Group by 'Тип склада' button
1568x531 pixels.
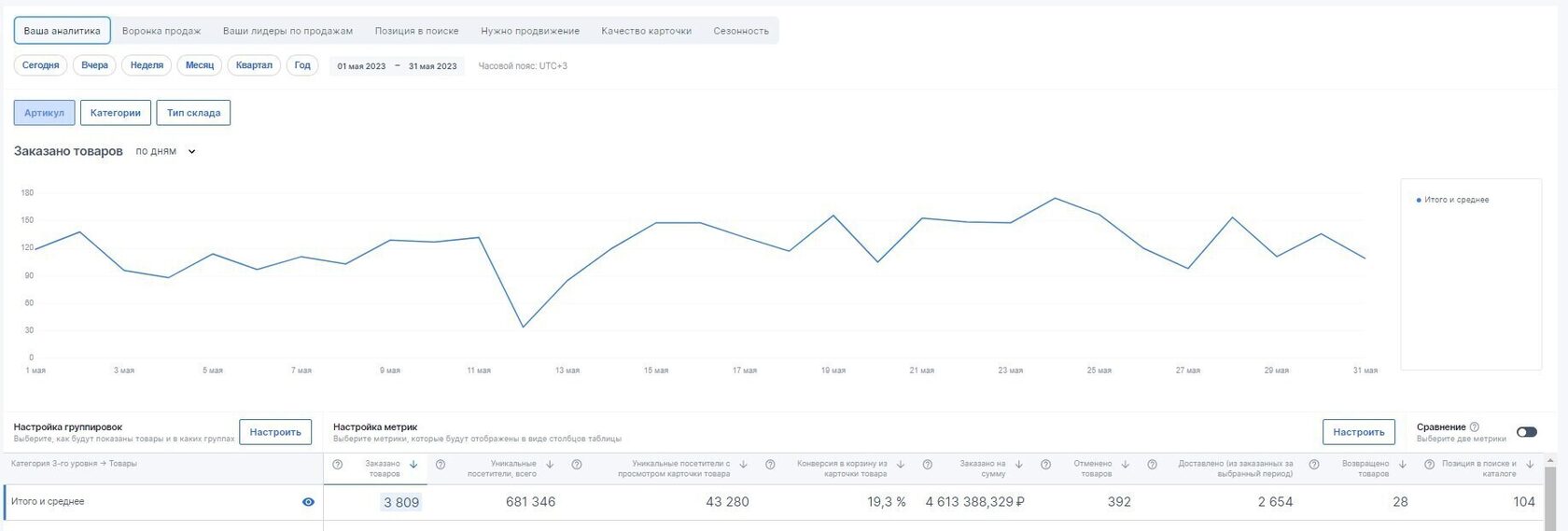click(x=193, y=113)
